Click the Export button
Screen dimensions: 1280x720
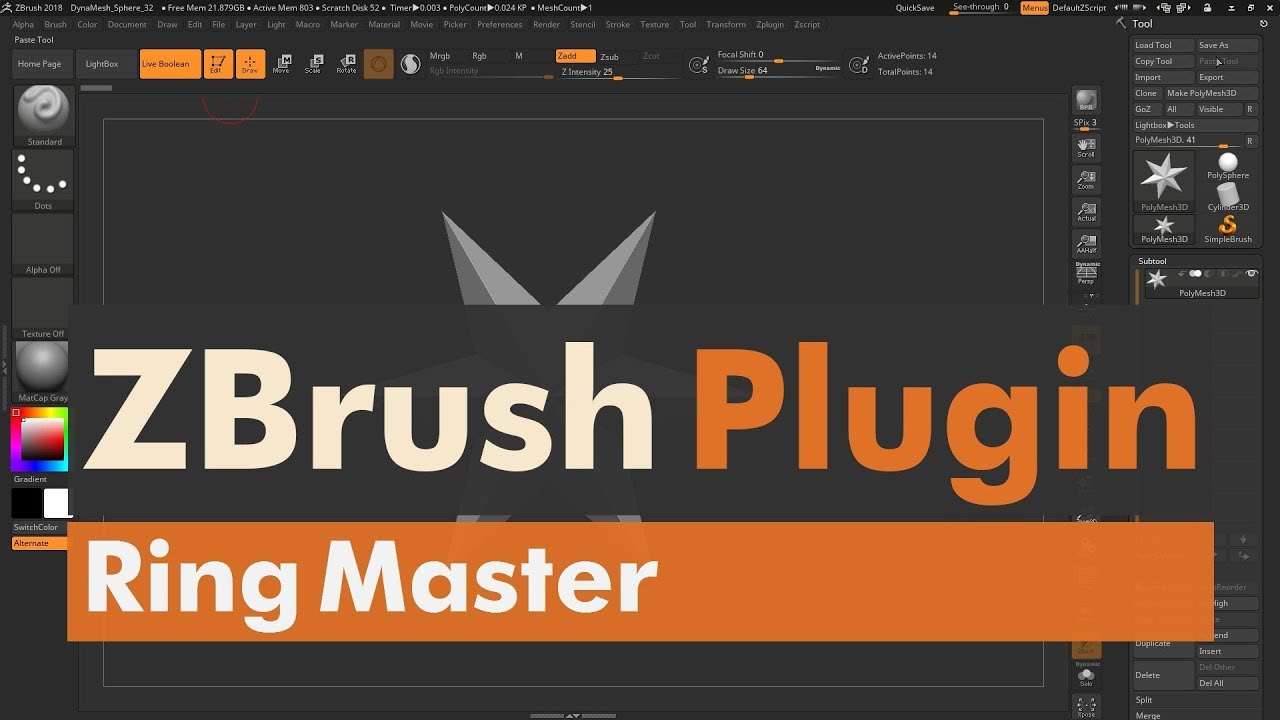point(1227,77)
